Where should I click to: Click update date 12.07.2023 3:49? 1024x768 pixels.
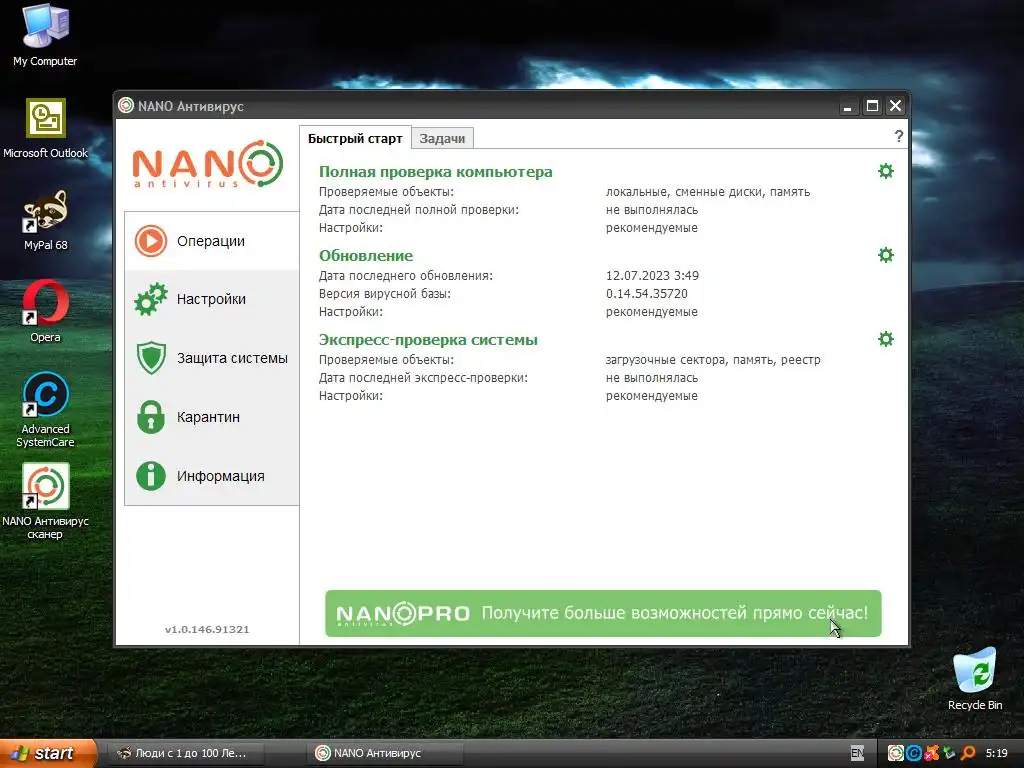click(x=652, y=276)
